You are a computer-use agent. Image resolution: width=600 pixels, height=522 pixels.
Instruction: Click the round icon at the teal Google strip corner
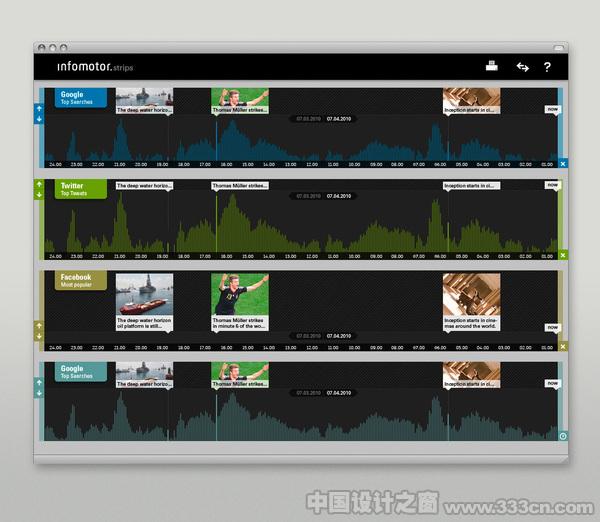[x=563, y=436]
